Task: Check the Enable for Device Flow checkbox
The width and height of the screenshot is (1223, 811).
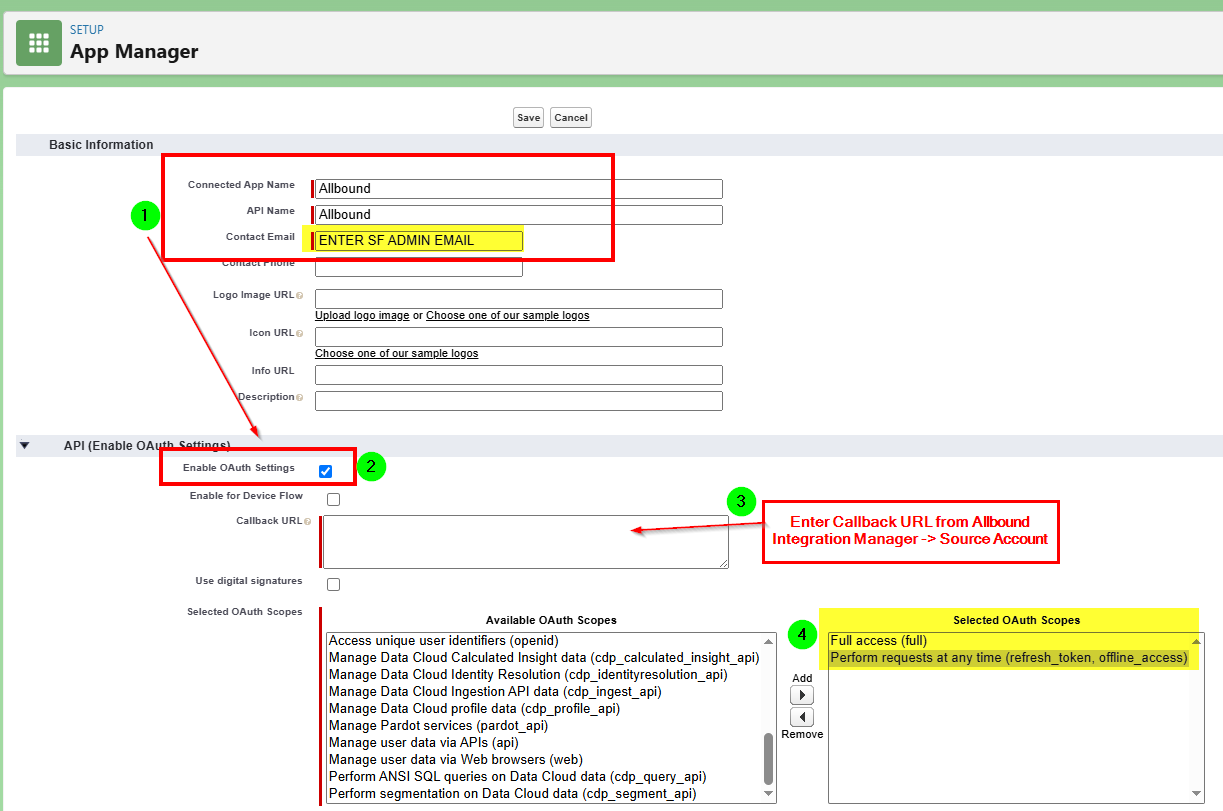Action: pyautogui.click(x=333, y=499)
